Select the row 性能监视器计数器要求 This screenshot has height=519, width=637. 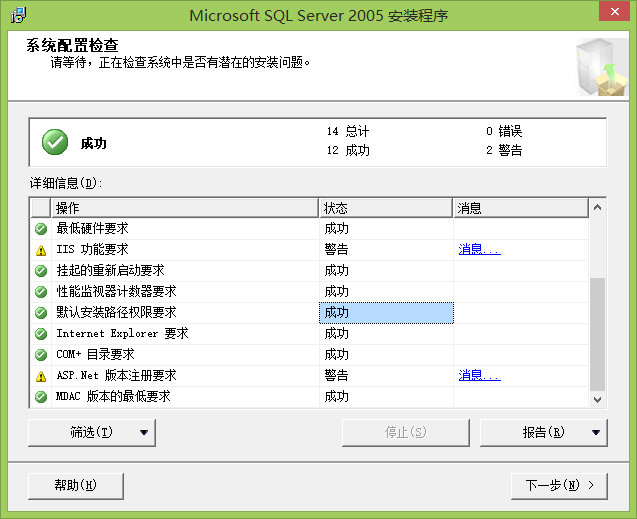pyautogui.click(x=310, y=292)
